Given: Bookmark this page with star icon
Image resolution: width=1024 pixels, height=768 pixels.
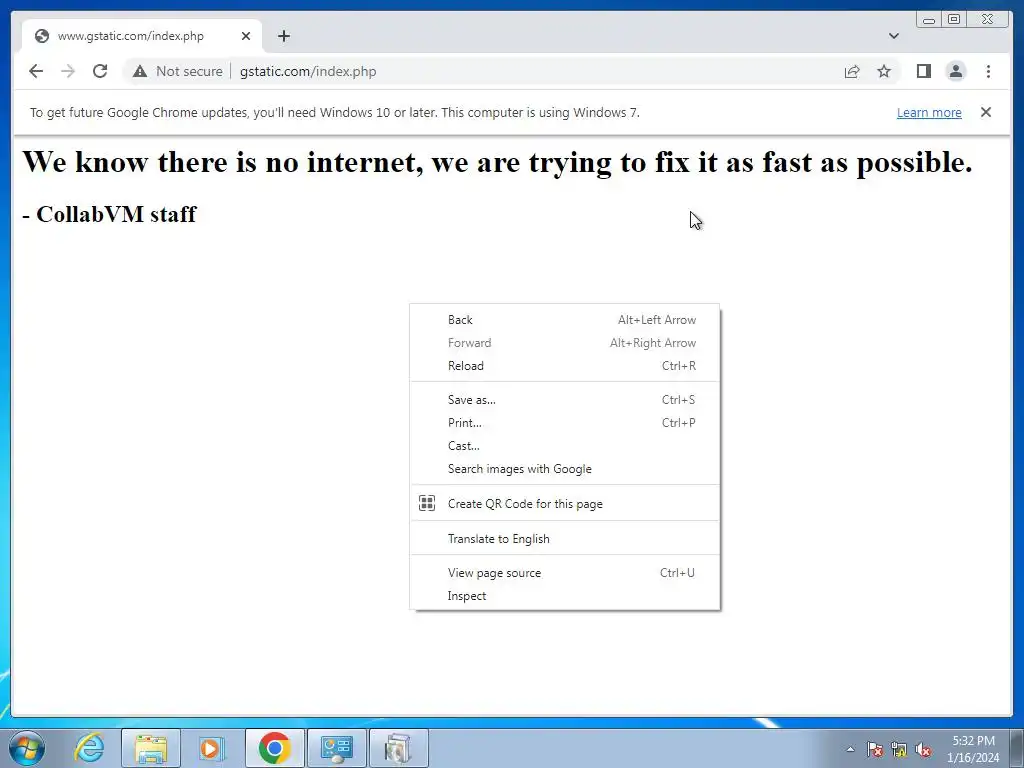Looking at the screenshot, I should [884, 71].
